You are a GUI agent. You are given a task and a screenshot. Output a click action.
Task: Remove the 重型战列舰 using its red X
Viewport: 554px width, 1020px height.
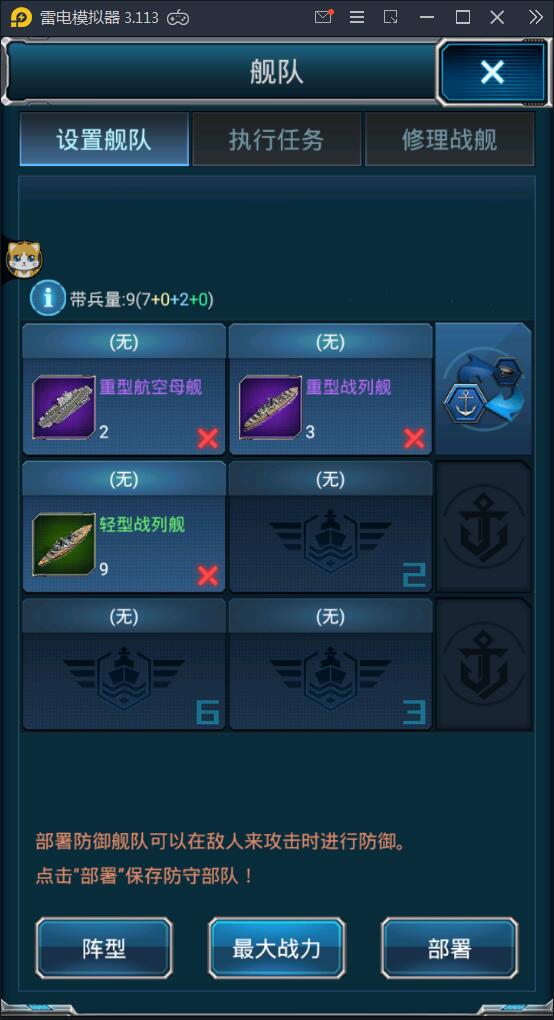pyautogui.click(x=414, y=439)
